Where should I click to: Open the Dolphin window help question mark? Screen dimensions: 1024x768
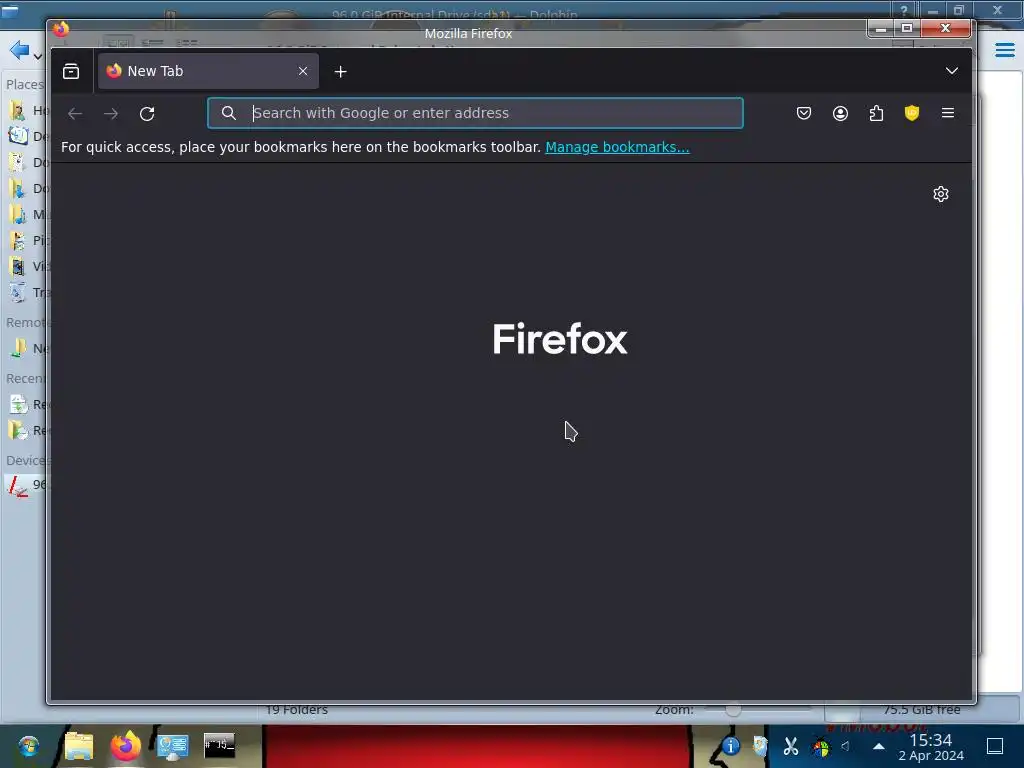coord(903,10)
